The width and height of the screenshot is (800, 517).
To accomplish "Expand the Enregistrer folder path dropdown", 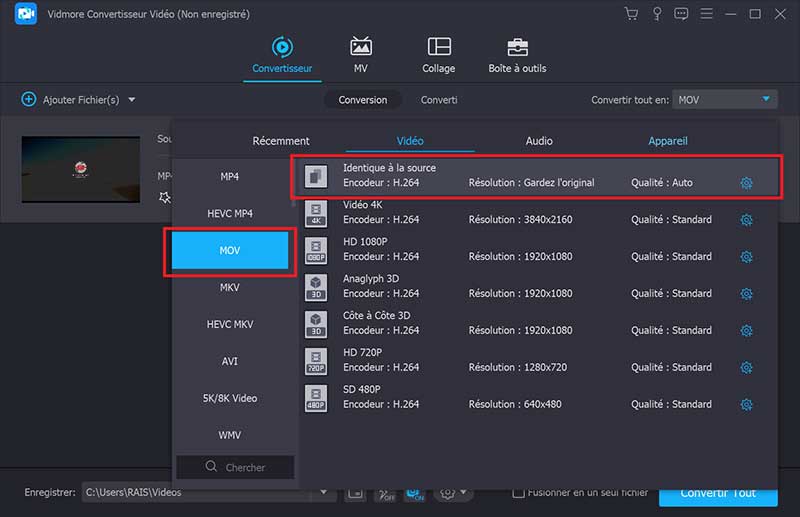I will [323, 493].
